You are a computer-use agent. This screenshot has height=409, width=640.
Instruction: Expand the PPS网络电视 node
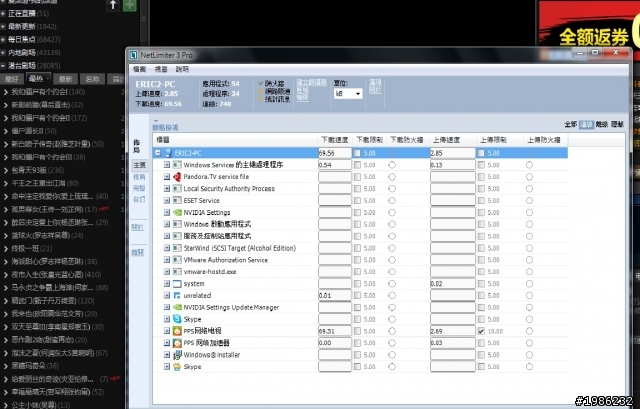[x=167, y=331]
